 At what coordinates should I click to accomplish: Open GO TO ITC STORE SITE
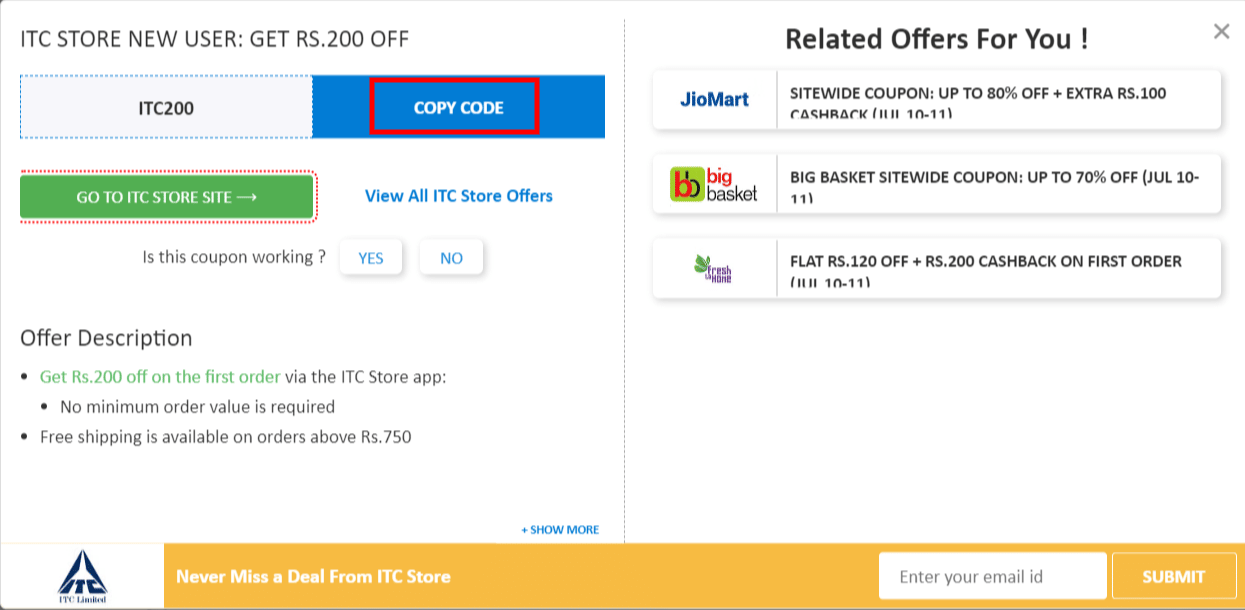(x=166, y=196)
